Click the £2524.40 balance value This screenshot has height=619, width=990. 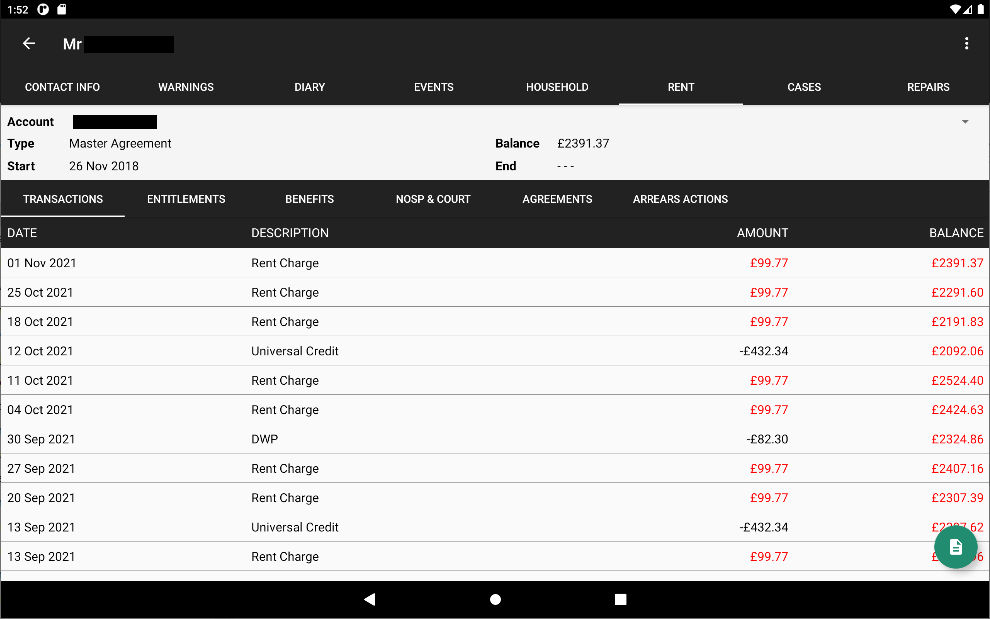pyautogui.click(x=957, y=380)
